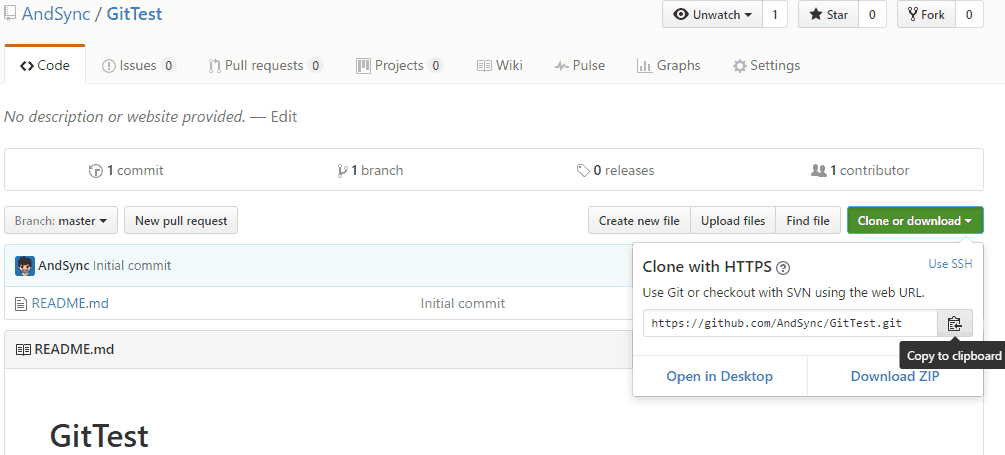Screen dimensions: 1005x455
Task: Click the Download ZIP link
Action: tap(895, 376)
